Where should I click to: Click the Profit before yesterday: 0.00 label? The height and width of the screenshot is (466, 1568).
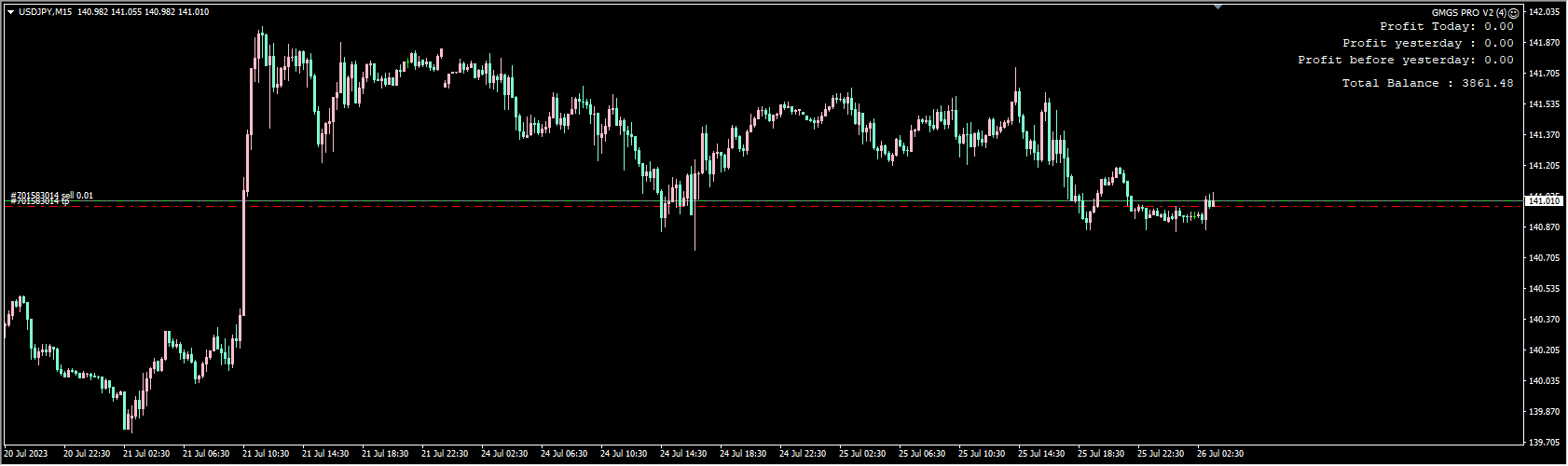tap(1406, 61)
